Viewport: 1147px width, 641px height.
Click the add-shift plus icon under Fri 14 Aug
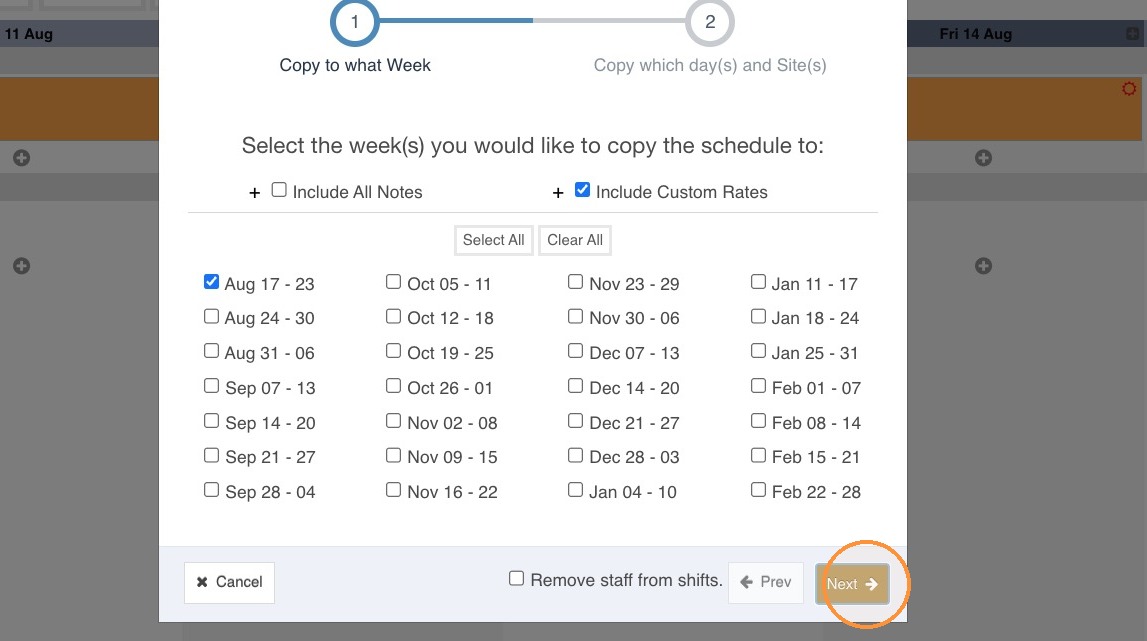(x=983, y=158)
